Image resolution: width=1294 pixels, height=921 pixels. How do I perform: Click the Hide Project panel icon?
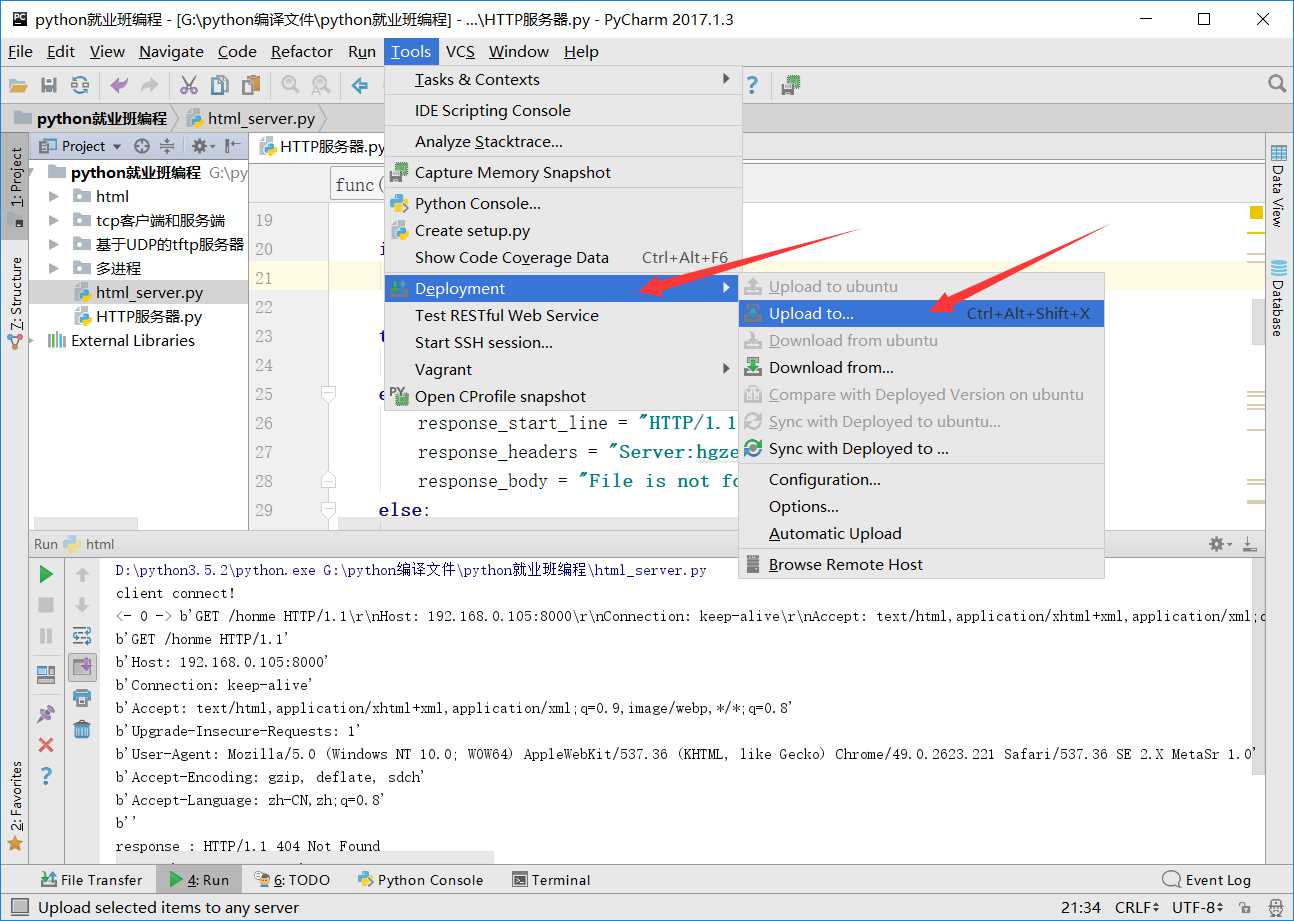pos(233,146)
